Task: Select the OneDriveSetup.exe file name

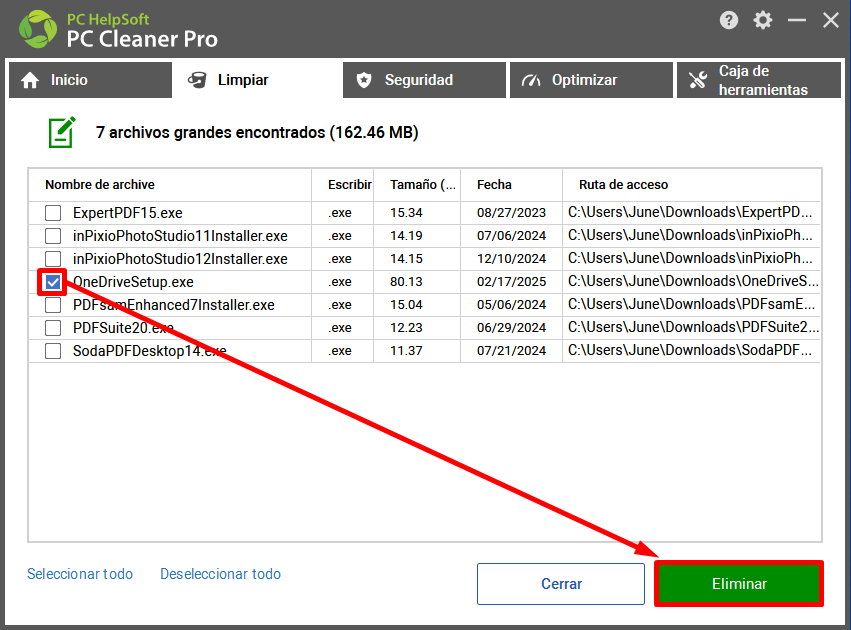Action: click(x=133, y=282)
